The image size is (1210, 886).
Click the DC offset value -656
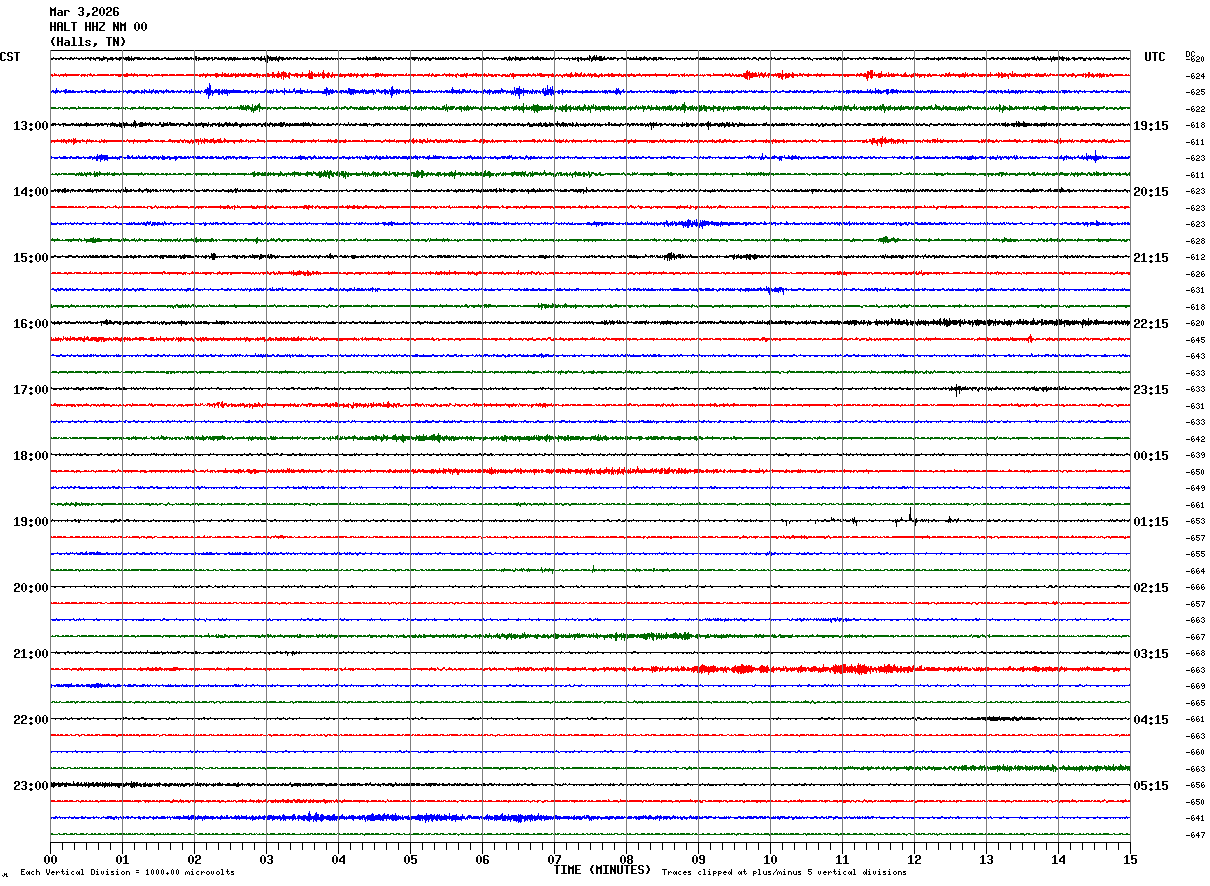(x=1195, y=785)
